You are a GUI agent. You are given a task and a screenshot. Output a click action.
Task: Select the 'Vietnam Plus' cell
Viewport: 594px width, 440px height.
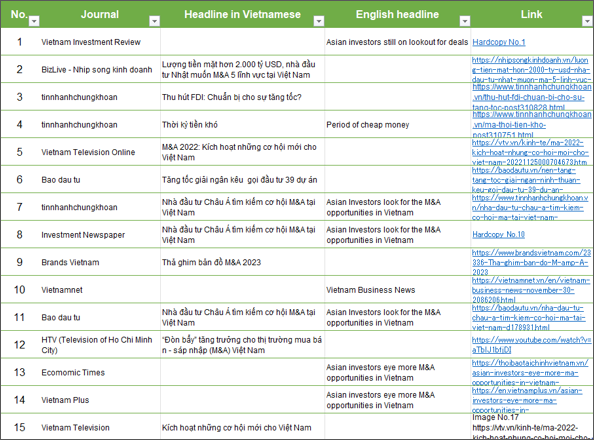pyautogui.click(x=100, y=400)
